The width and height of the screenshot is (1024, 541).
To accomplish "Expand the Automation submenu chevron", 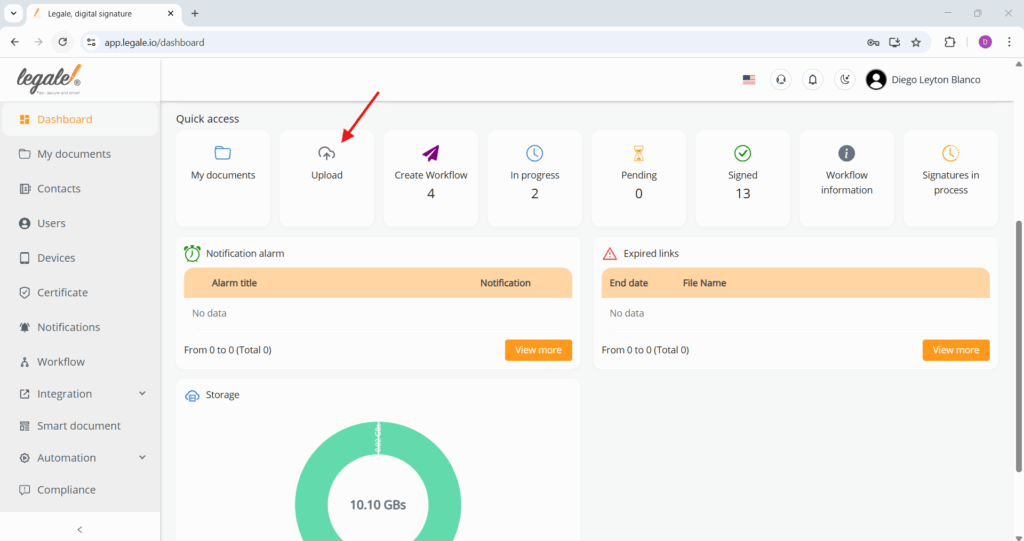I will click(x=142, y=457).
